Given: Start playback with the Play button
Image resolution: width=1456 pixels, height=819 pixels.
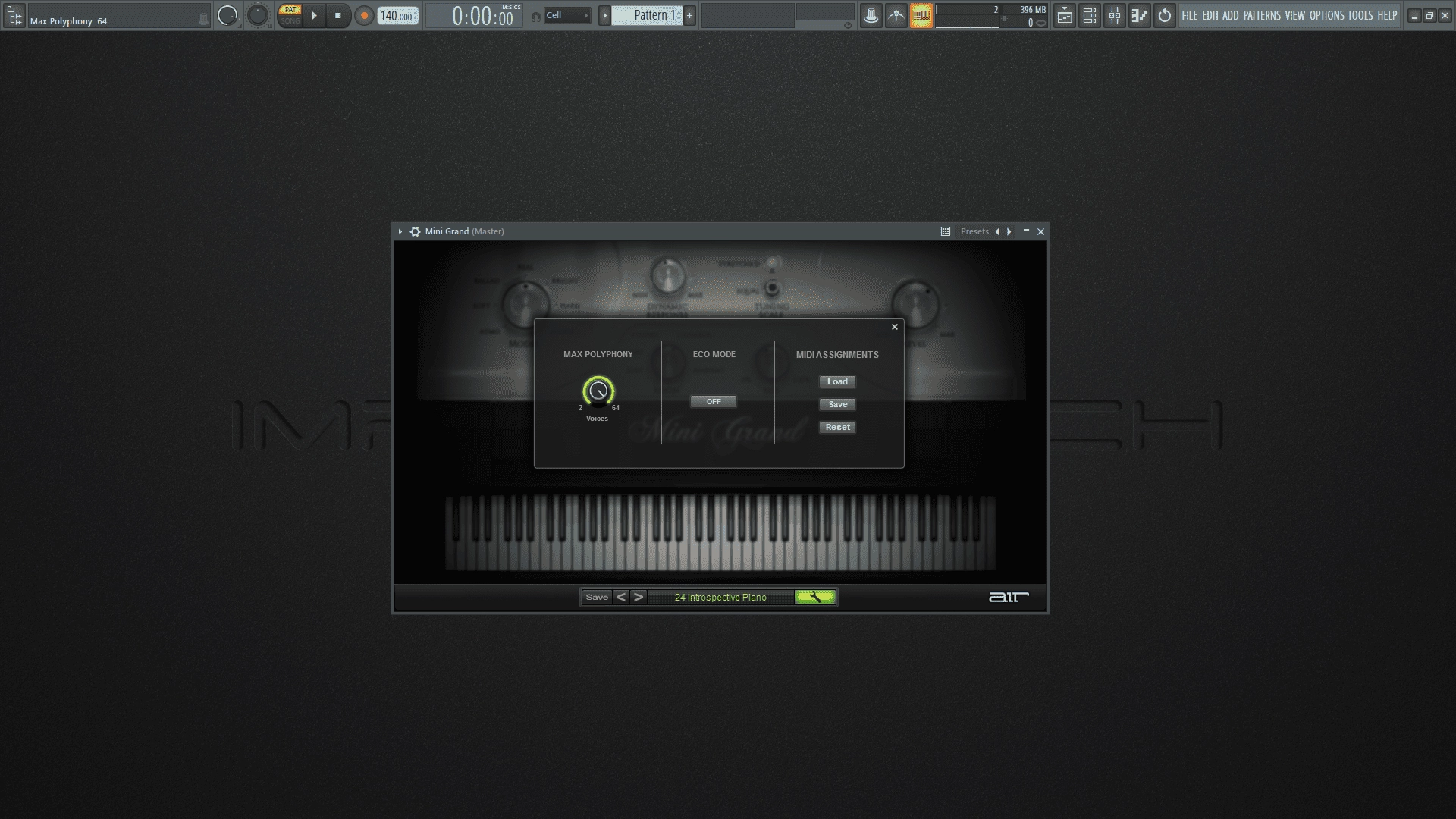Looking at the screenshot, I should tap(314, 15).
